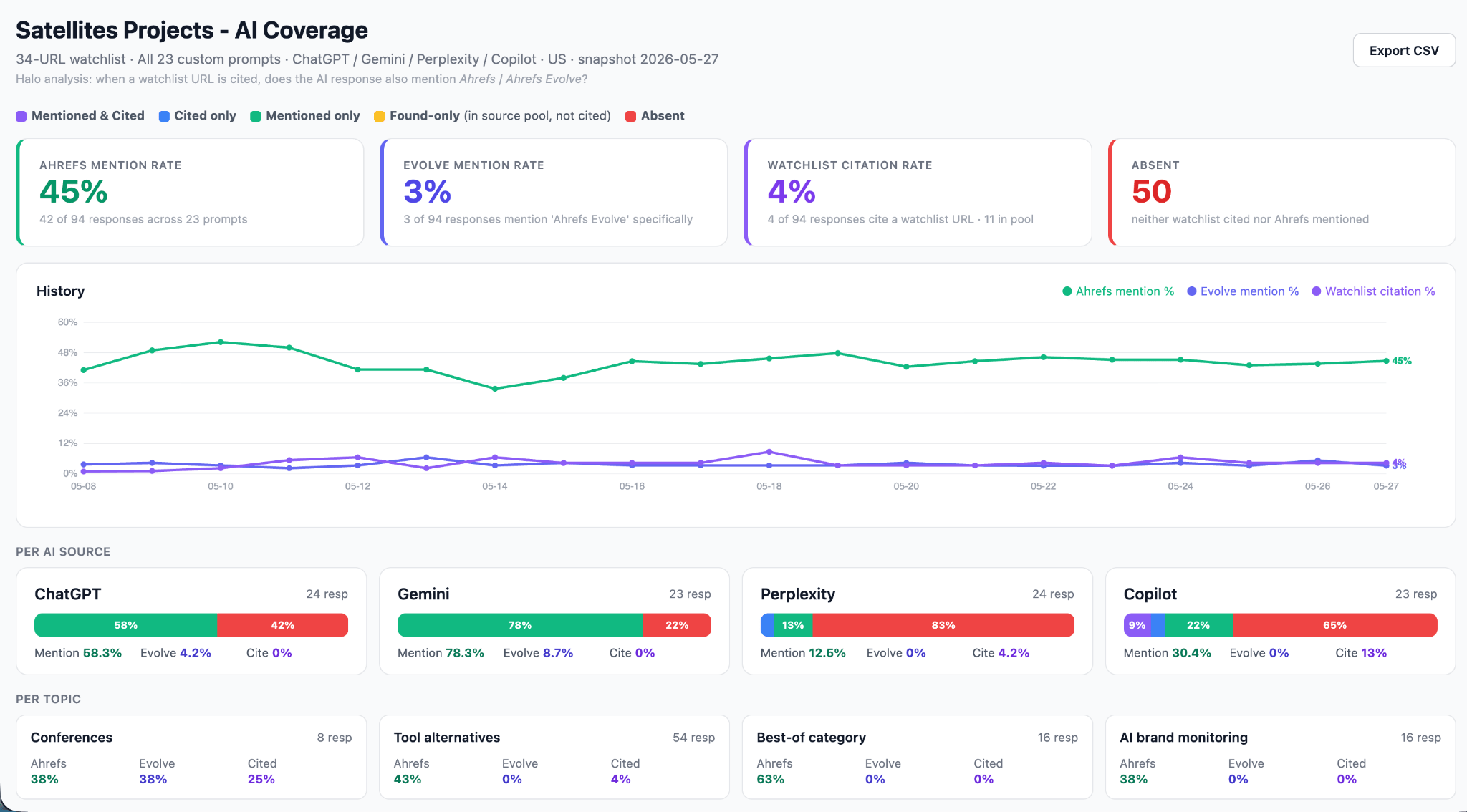This screenshot has width=1467, height=812.
Task: Click the Copilot source card title
Action: pyautogui.click(x=1150, y=594)
